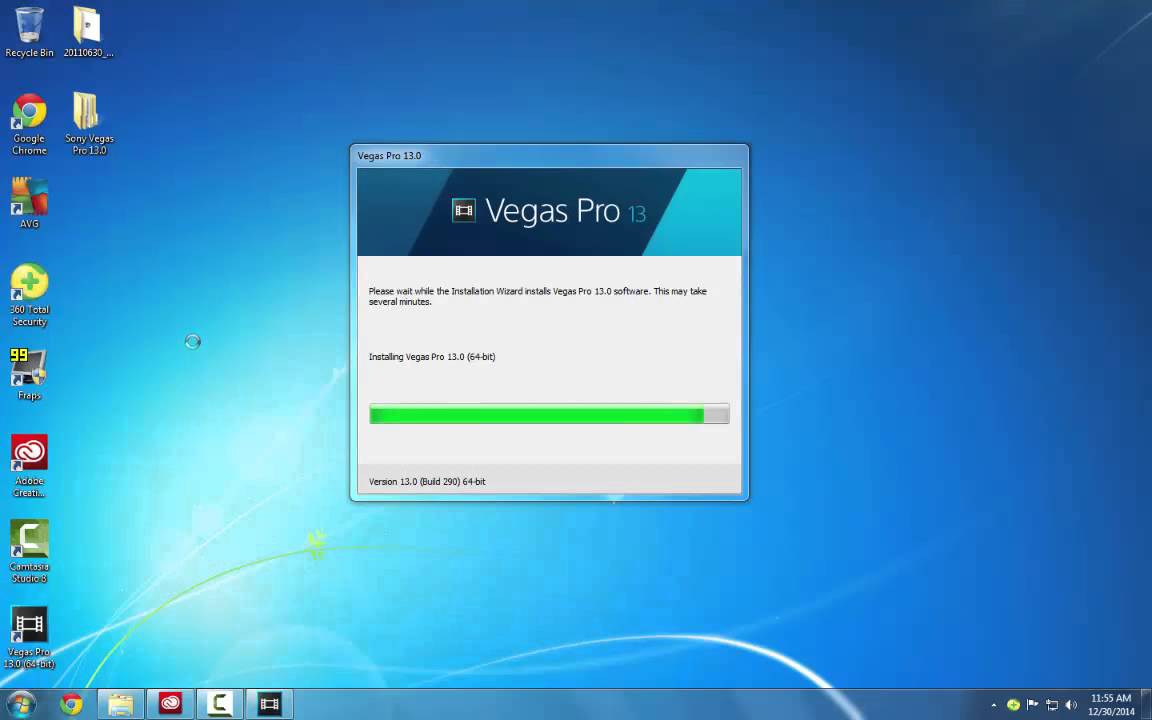The height and width of the screenshot is (720, 1152).
Task: Click the green installation progress bar
Action: 549,414
